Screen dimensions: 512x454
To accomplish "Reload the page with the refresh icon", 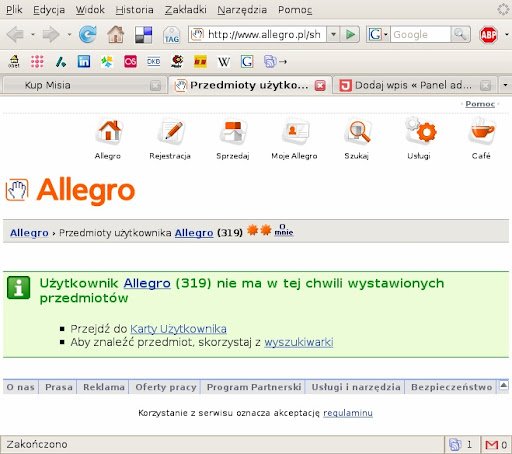I will tap(88, 34).
